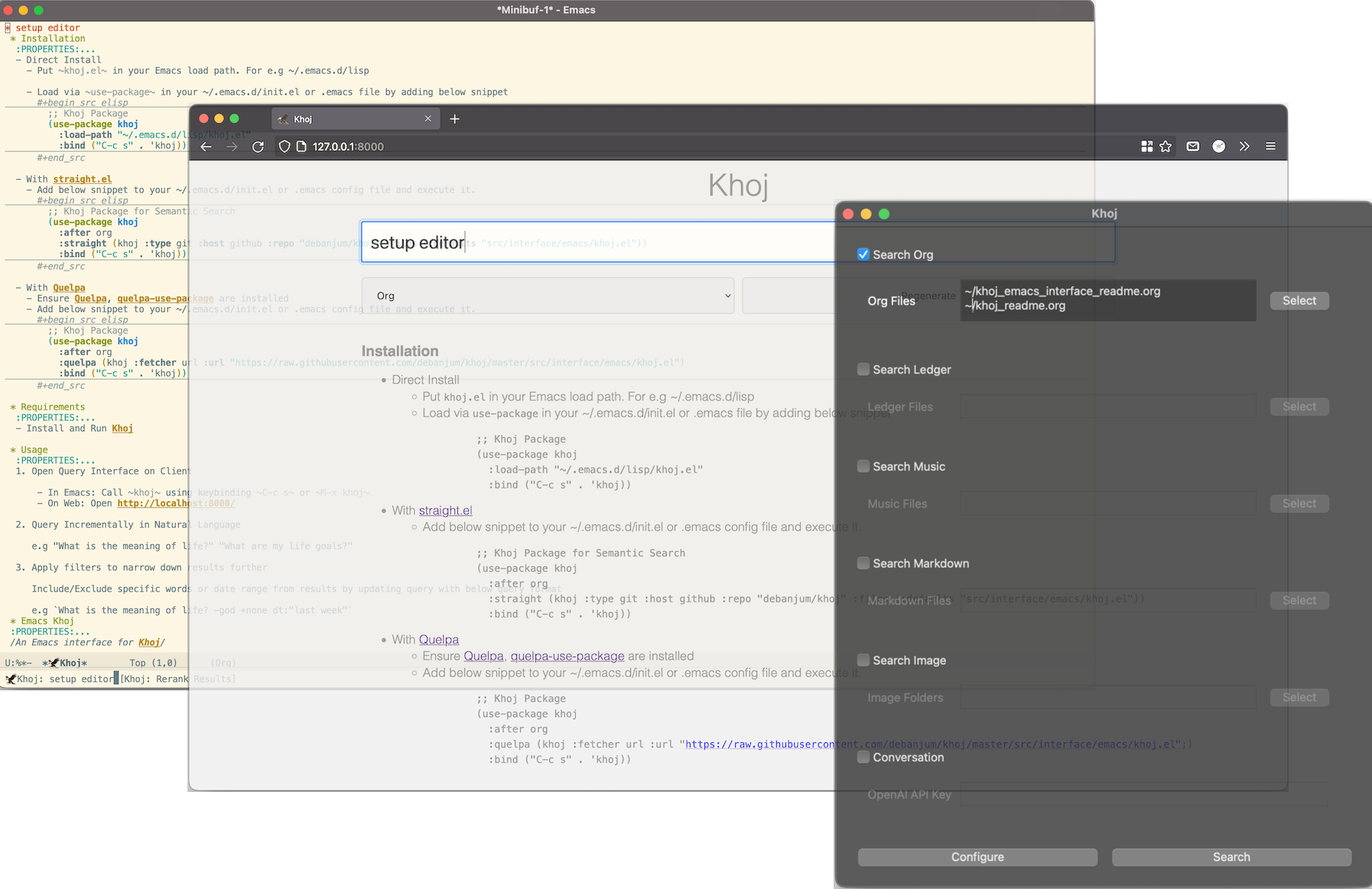Bookmark this page with the star icon
The image size is (1372, 889).
click(x=1166, y=147)
